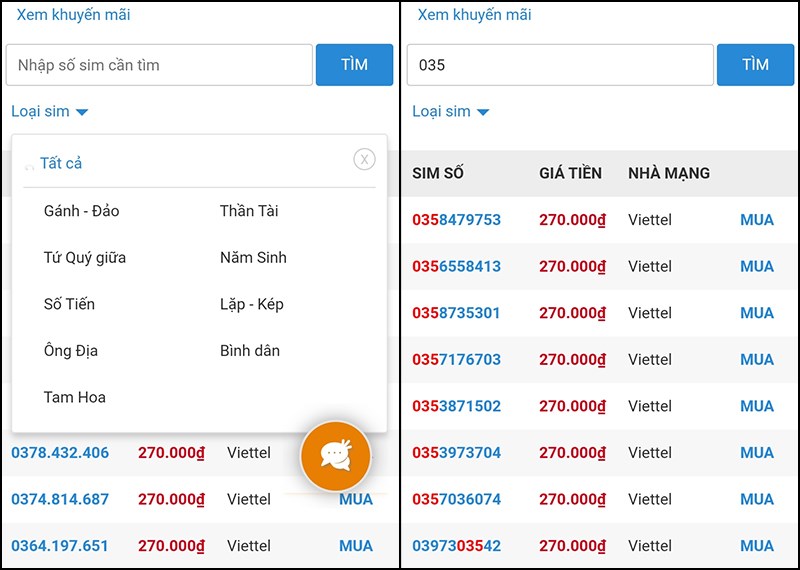The width and height of the screenshot is (800, 570).
Task: Buy sim number 0358479753
Action: click(x=757, y=220)
